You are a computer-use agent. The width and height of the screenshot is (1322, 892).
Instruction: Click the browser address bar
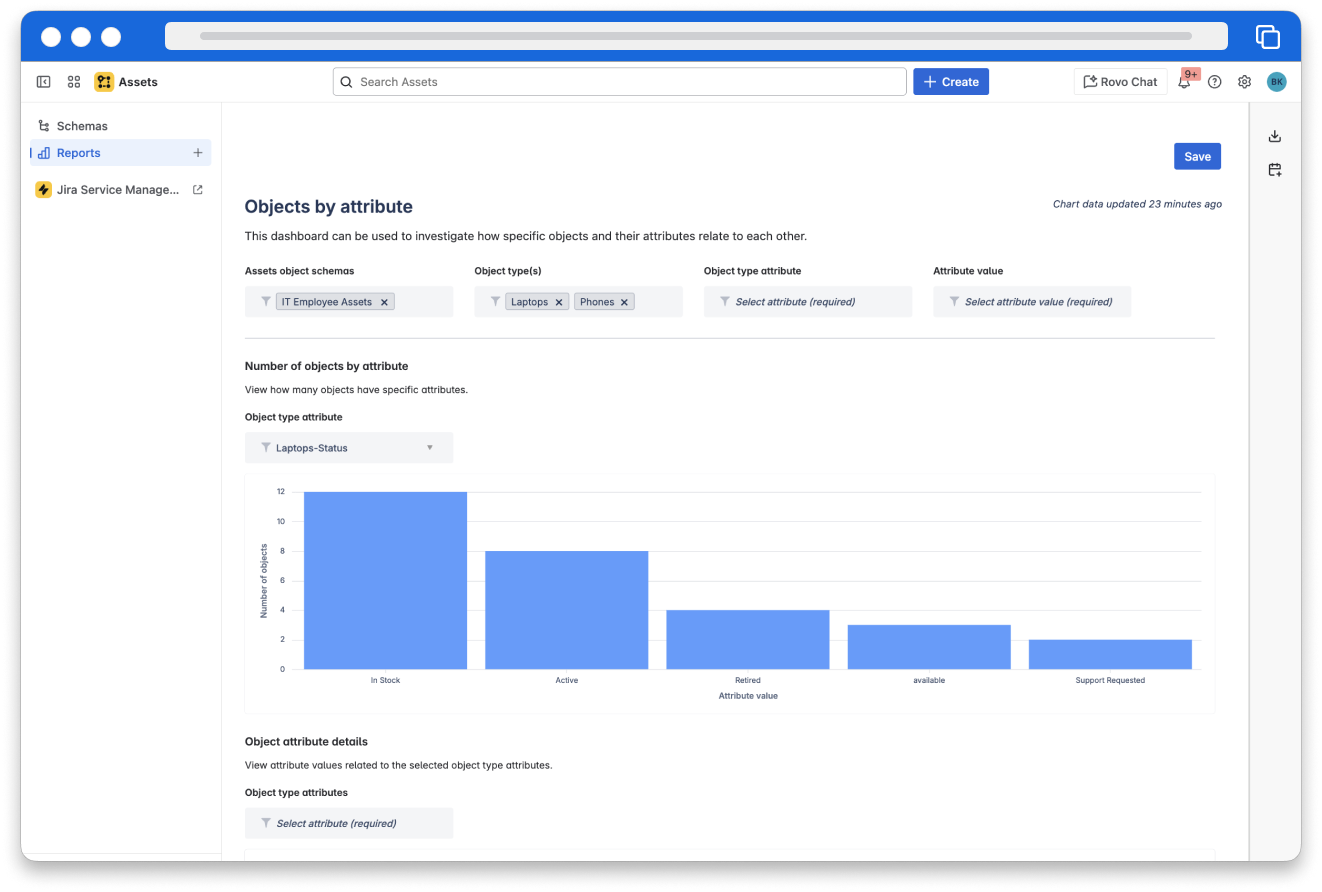coord(696,36)
